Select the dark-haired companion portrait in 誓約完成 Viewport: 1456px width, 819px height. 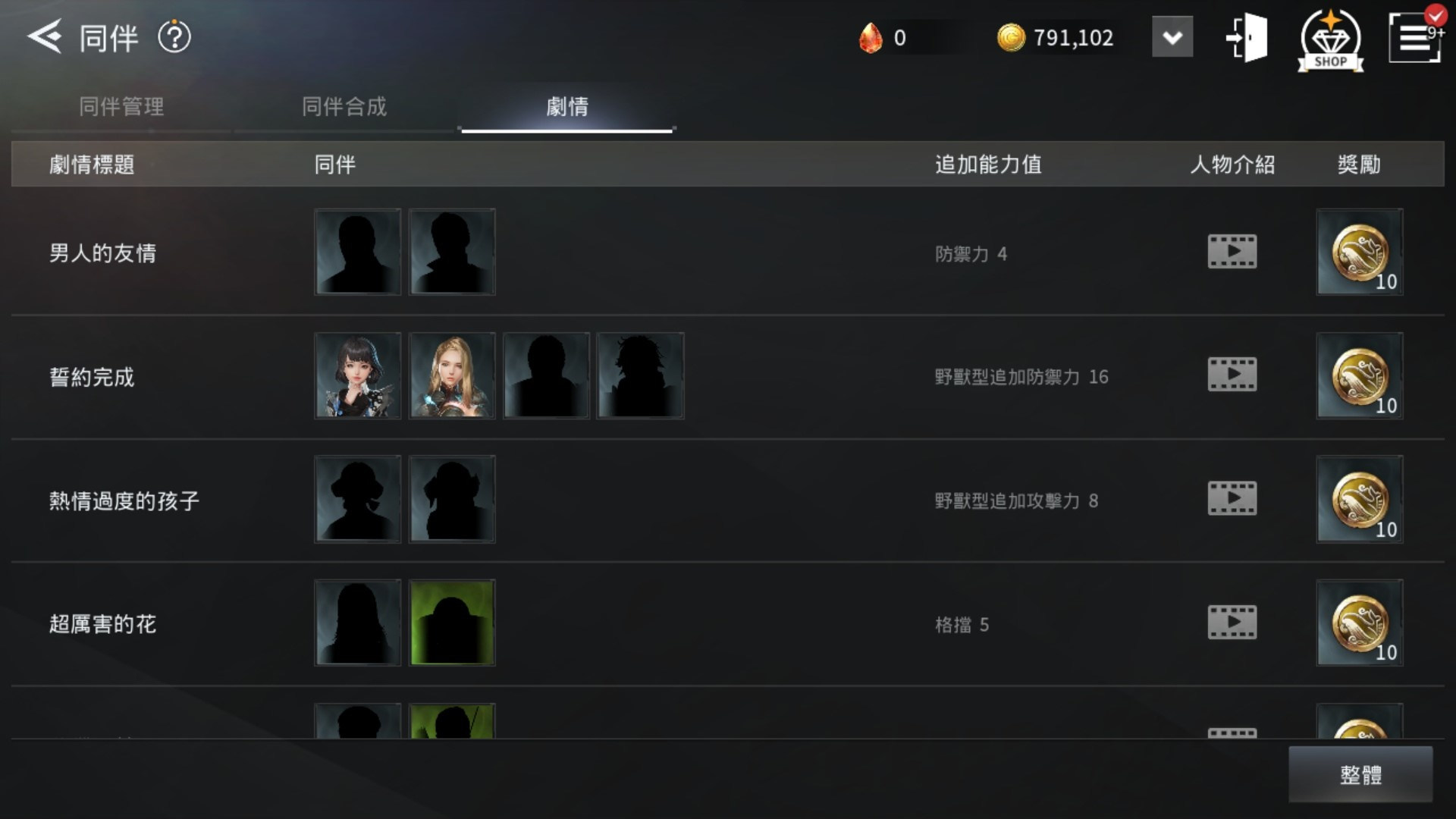(358, 375)
